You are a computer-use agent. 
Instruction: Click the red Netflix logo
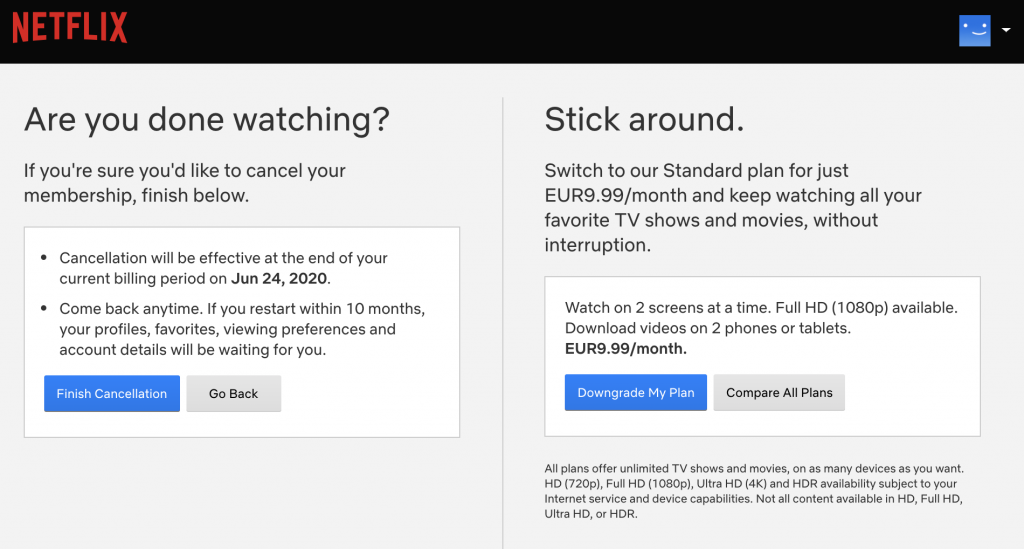click(x=70, y=27)
